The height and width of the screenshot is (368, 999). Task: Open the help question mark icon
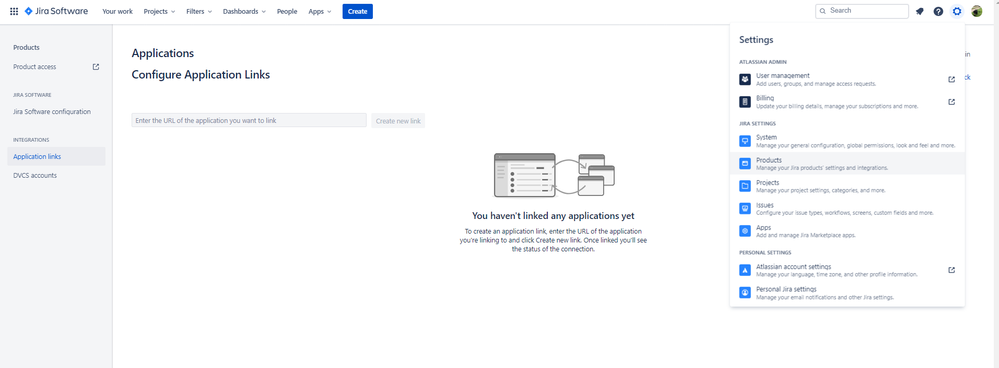coord(938,11)
